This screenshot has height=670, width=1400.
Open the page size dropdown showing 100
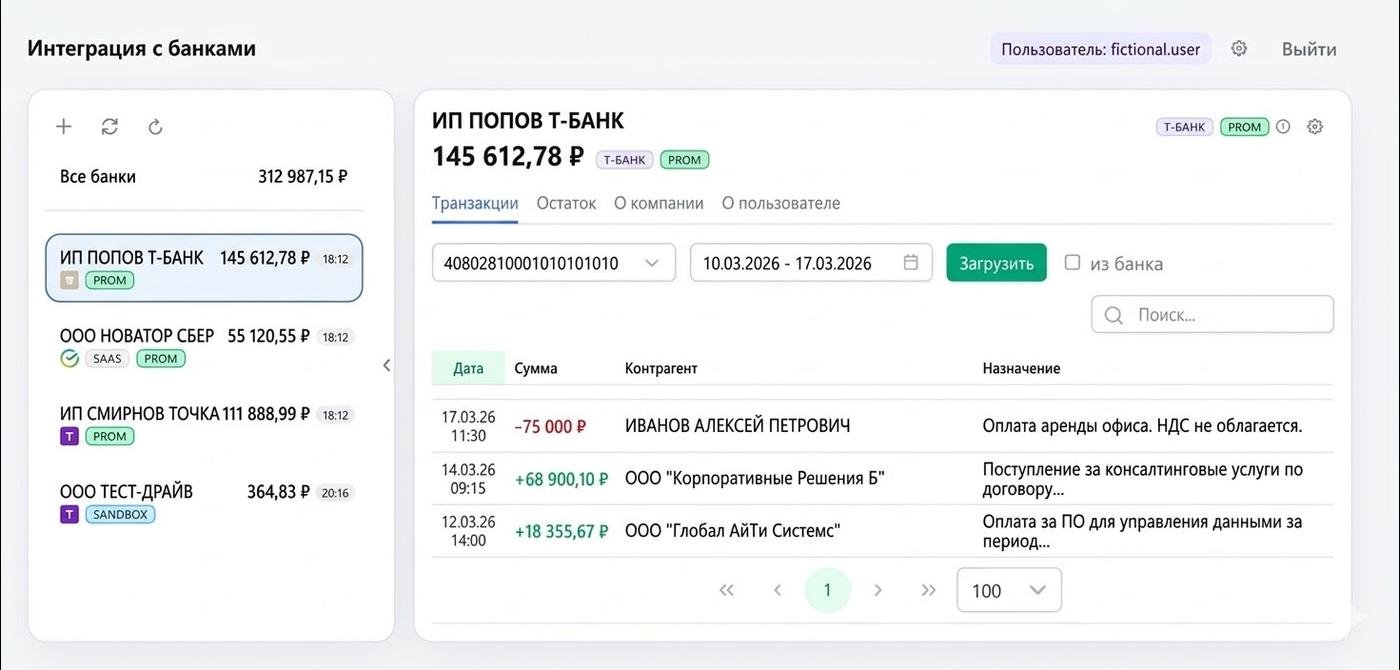[x=1009, y=590]
